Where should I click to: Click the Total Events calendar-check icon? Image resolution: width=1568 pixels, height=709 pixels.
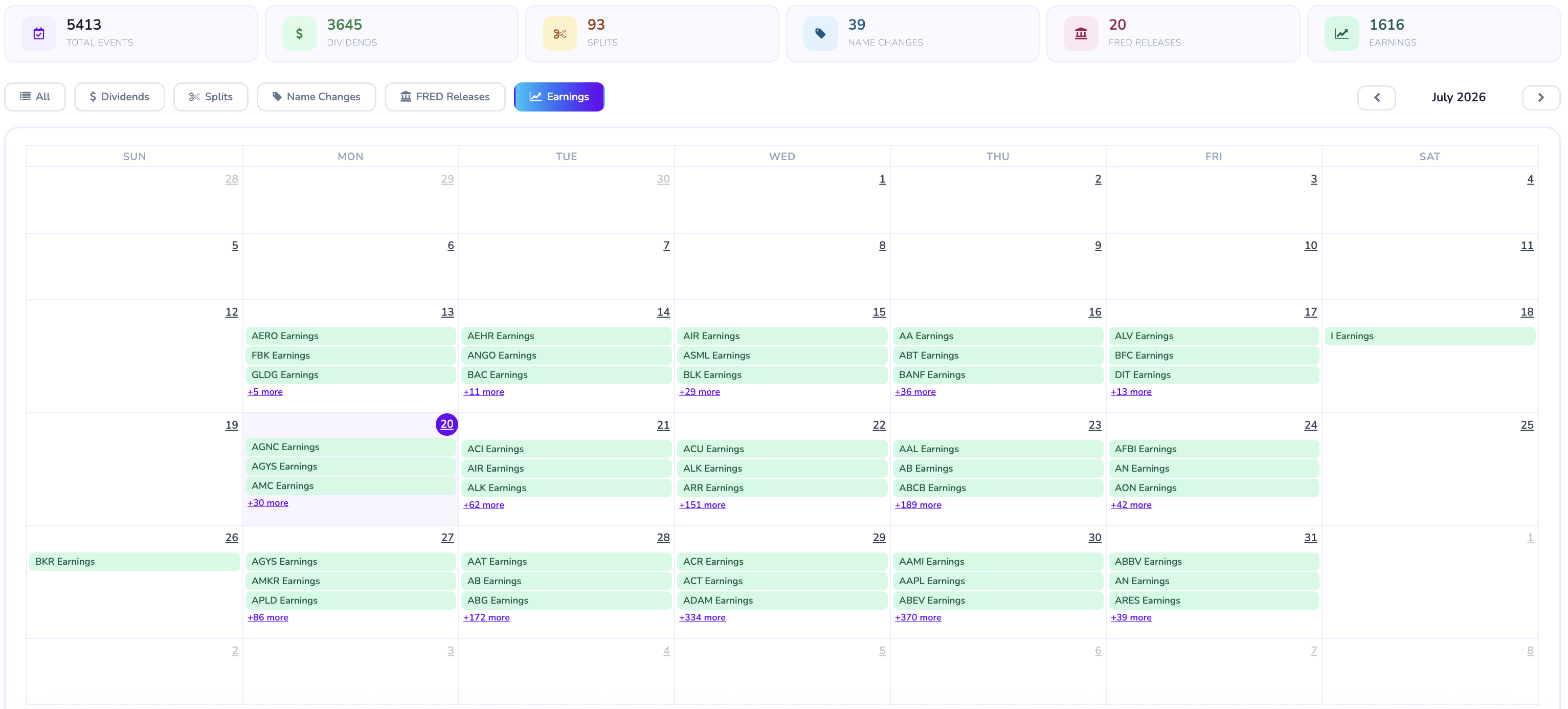pyautogui.click(x=39, y=33)
